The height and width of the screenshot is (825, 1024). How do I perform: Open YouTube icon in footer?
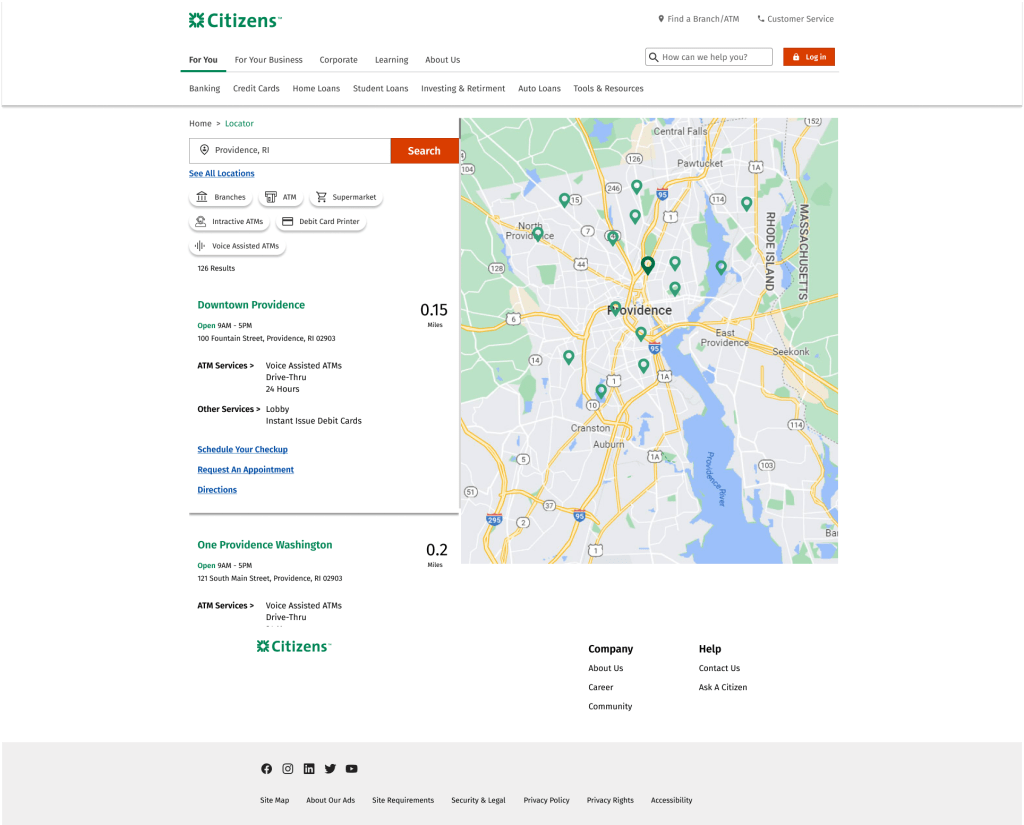(x=351, y=769)
